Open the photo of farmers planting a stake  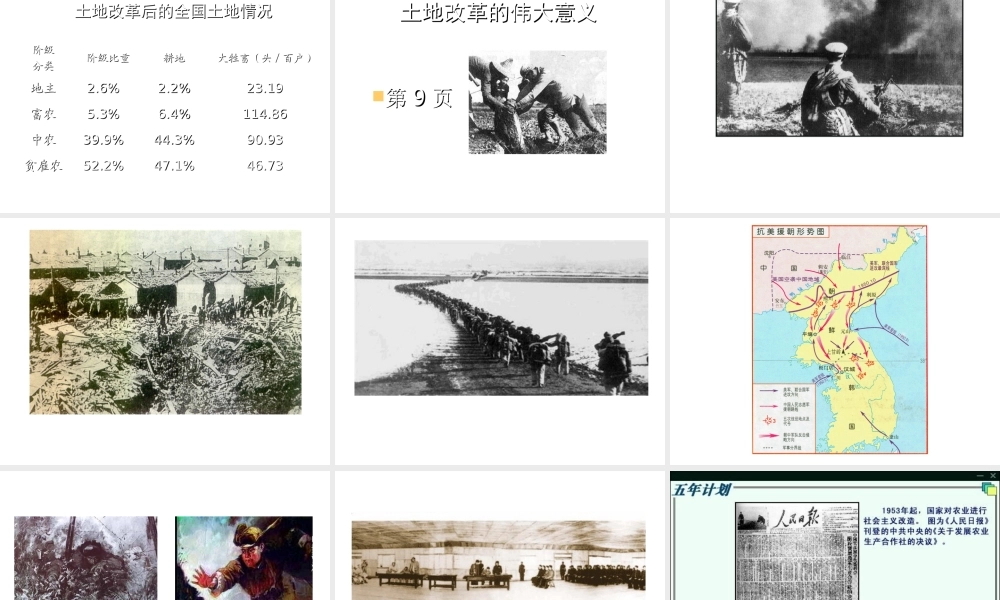tap(538, 102)
